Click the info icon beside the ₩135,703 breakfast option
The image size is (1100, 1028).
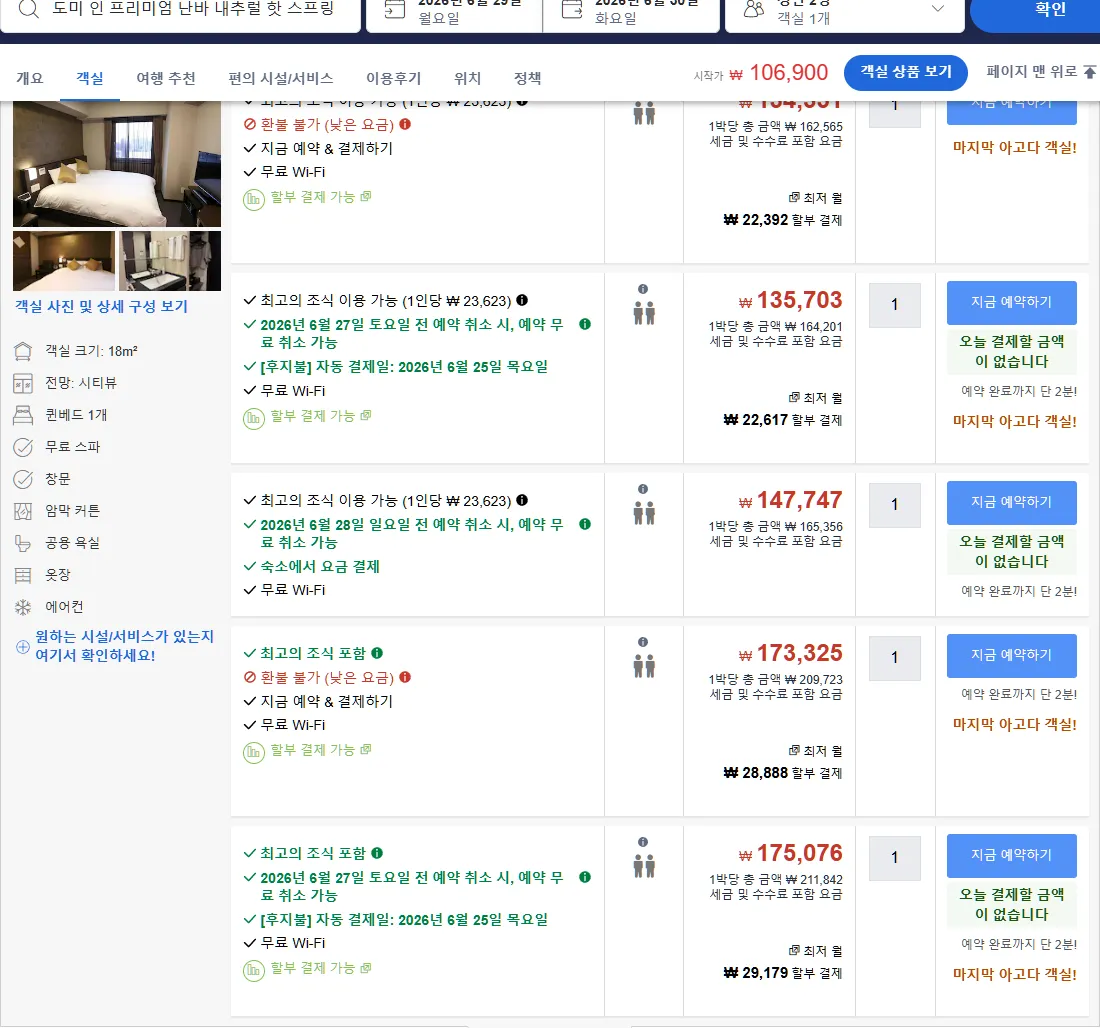tap(522, 300)
